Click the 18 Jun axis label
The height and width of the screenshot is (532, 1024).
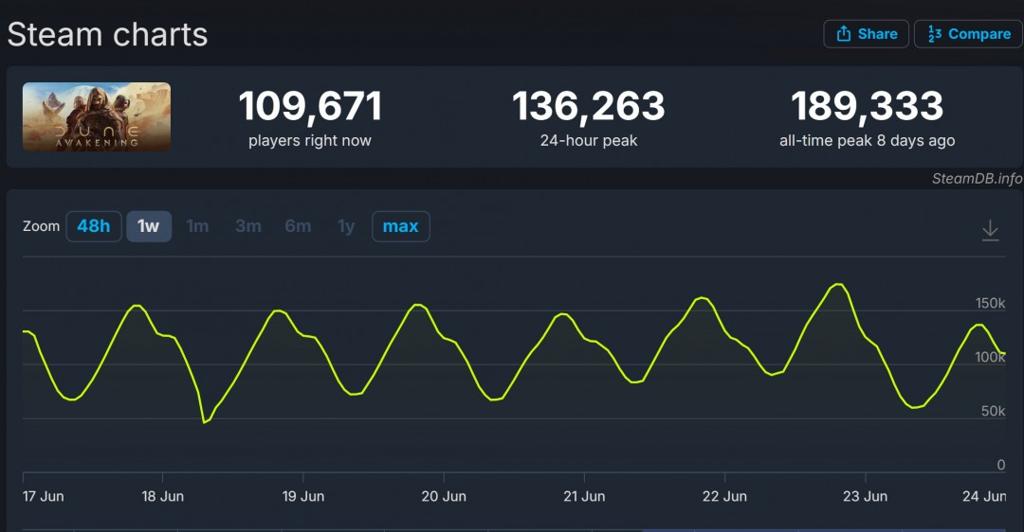click(163, 496)
